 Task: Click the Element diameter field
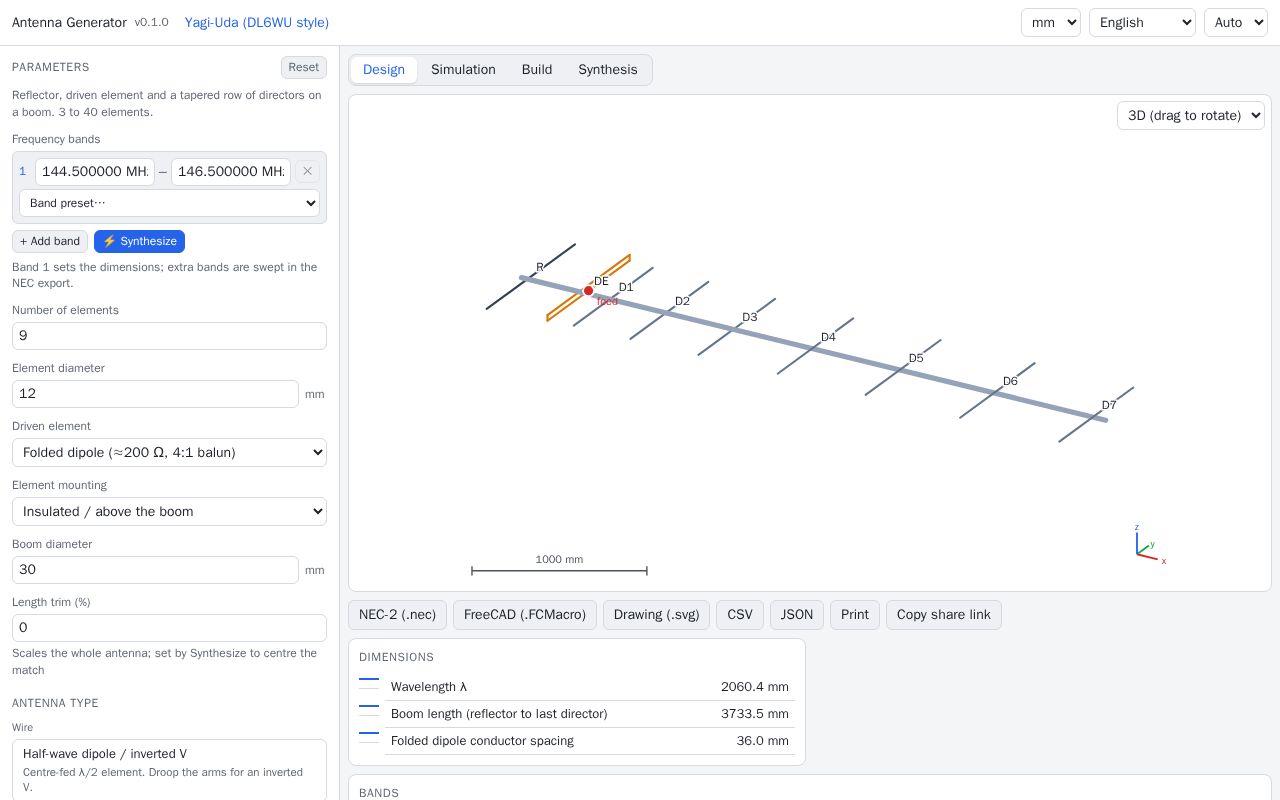click(155, 394)
